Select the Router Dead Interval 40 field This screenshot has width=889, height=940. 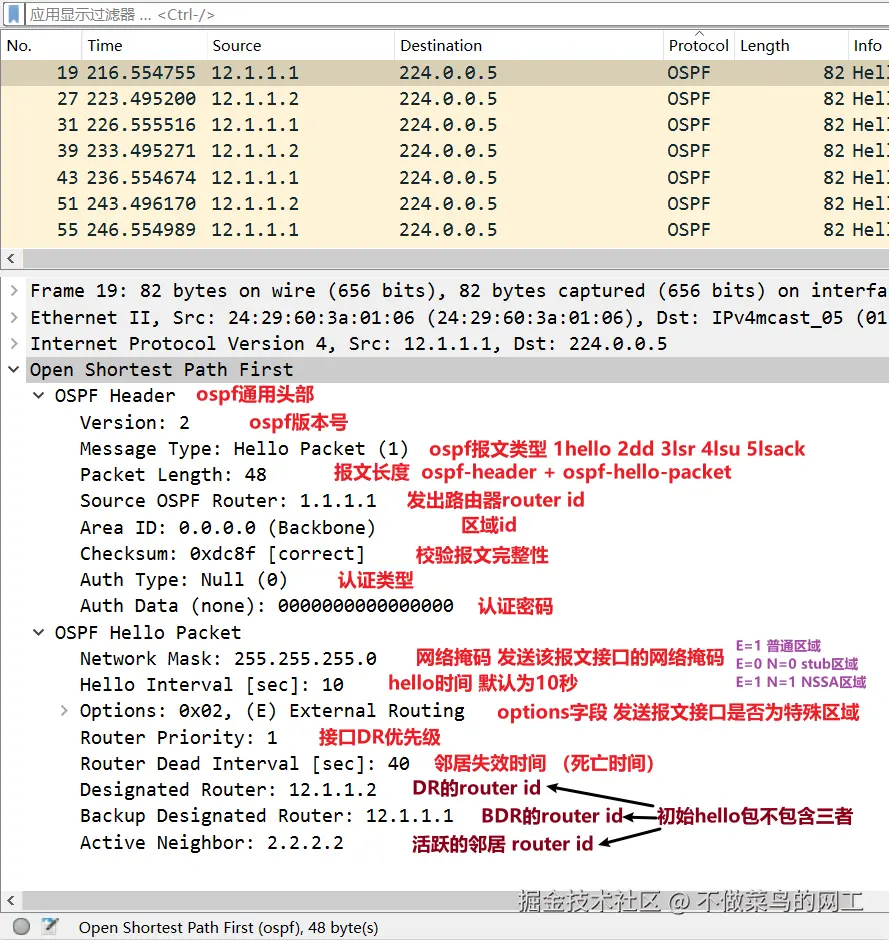point(245,764)
